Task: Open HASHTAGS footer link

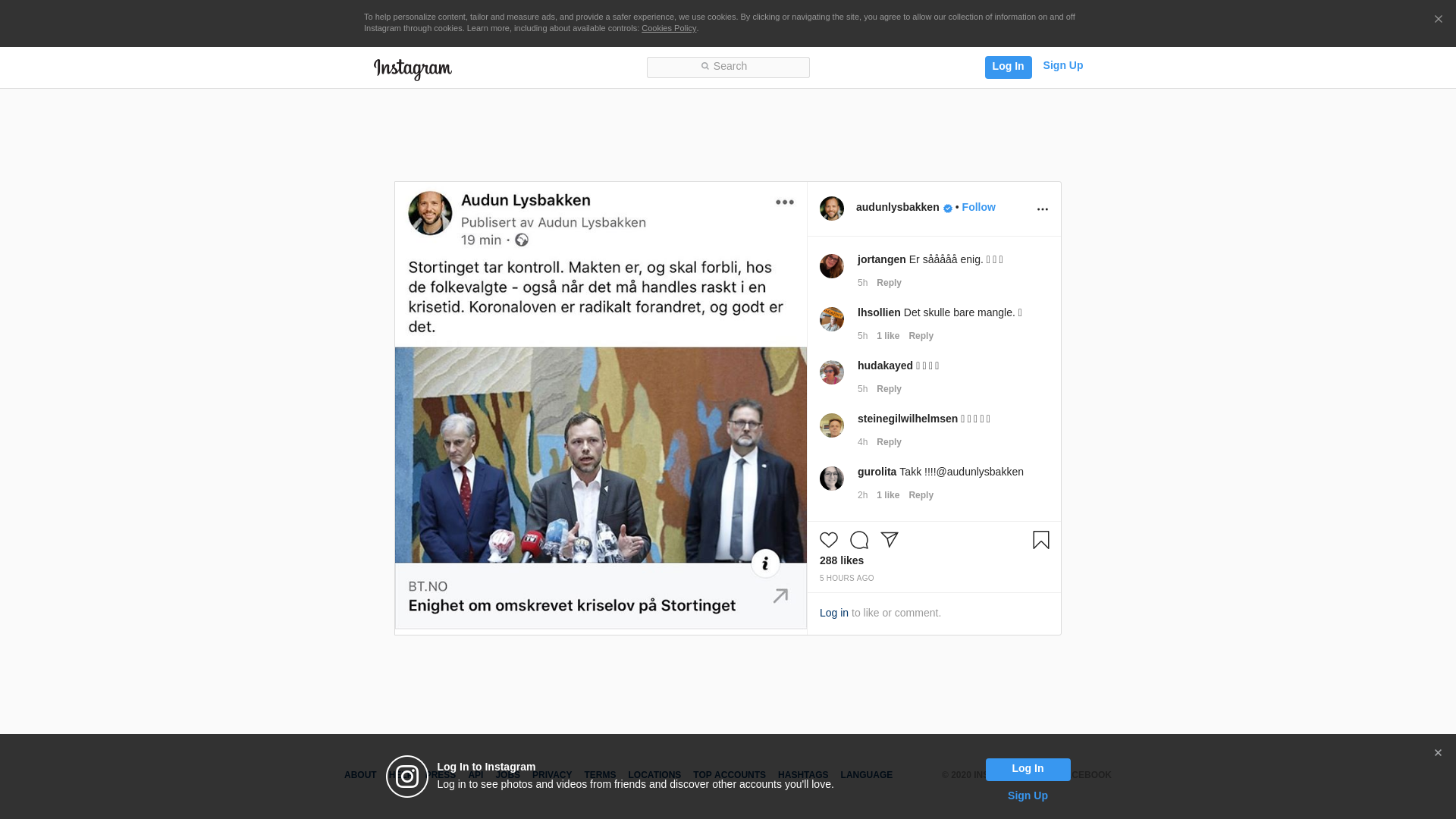Action: pyautogui.click(x=803, y=776)
